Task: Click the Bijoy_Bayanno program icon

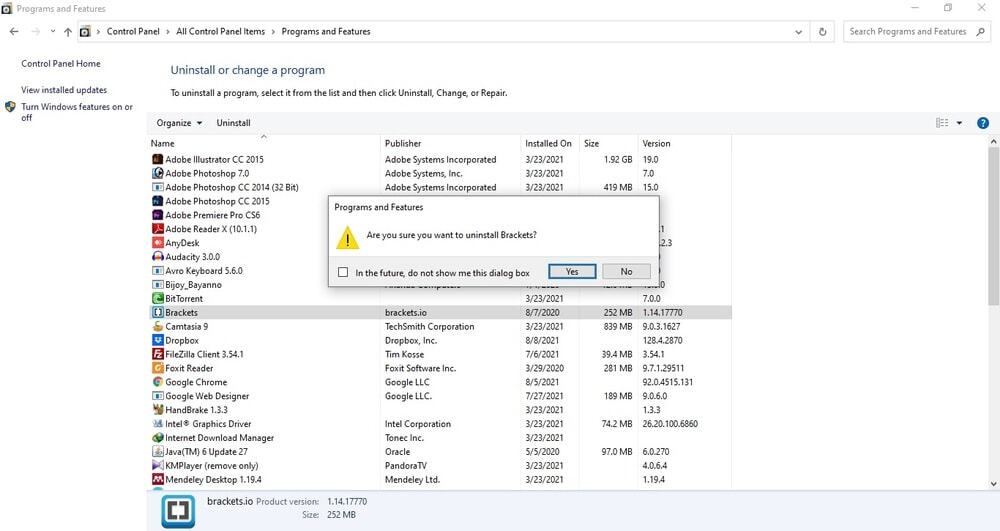Action: point(158,285)
